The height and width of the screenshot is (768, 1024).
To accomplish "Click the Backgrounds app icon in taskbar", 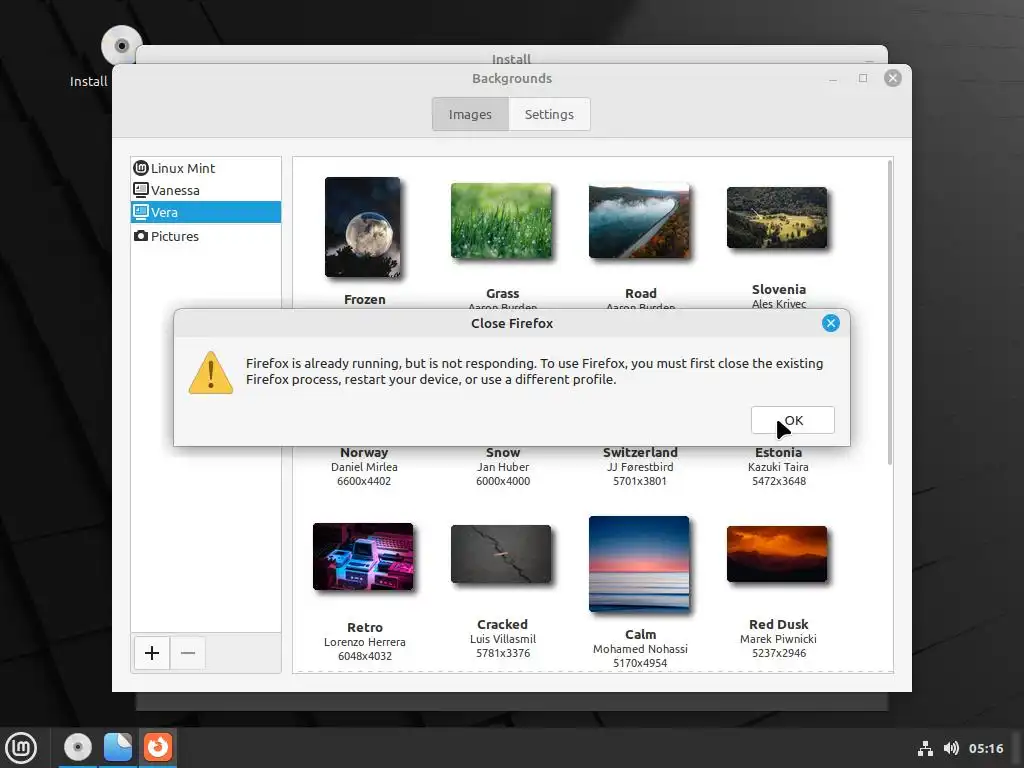I will 118,747.
